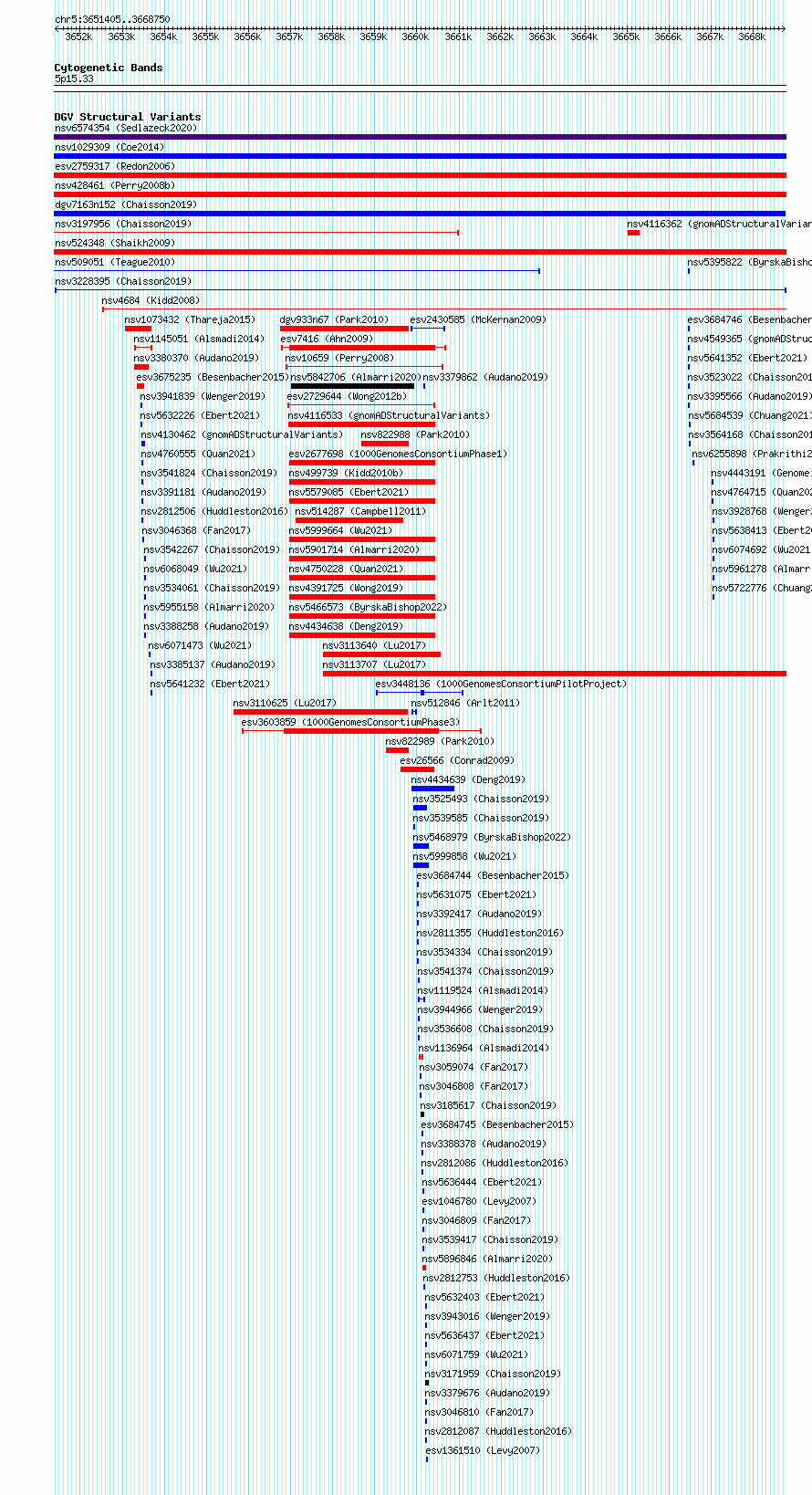
Task: Click nsv3185617 (Chaisson2019) label
Action: 488,1105
